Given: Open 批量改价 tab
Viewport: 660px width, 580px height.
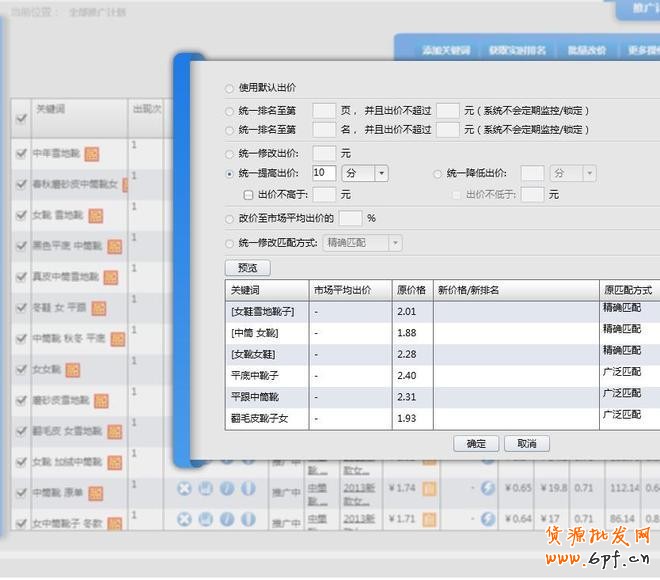Looking at the screenshot, I should pyautogui.click(x=586, y=50).
